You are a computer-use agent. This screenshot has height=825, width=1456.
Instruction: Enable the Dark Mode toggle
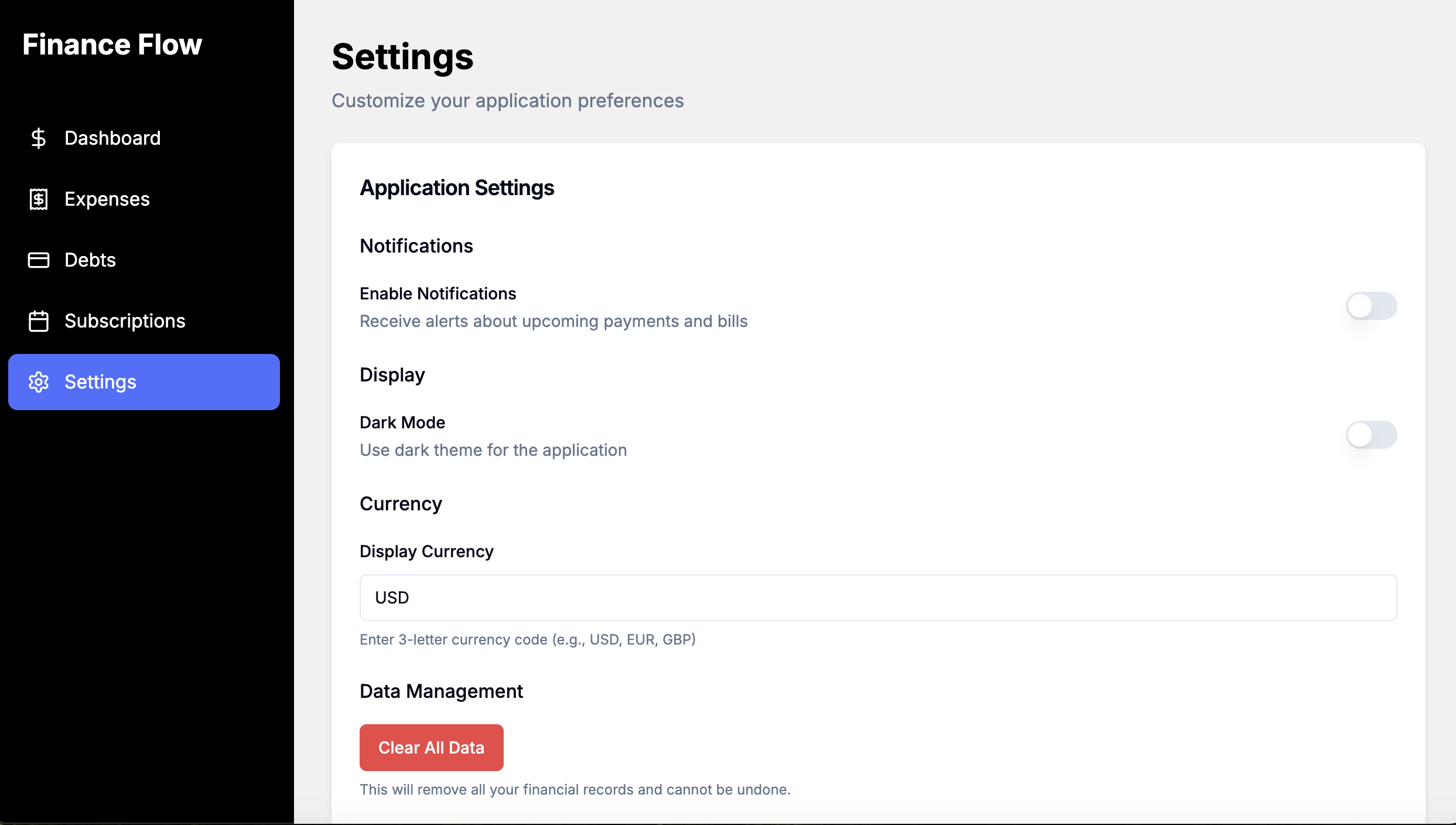click(1370, 435)
